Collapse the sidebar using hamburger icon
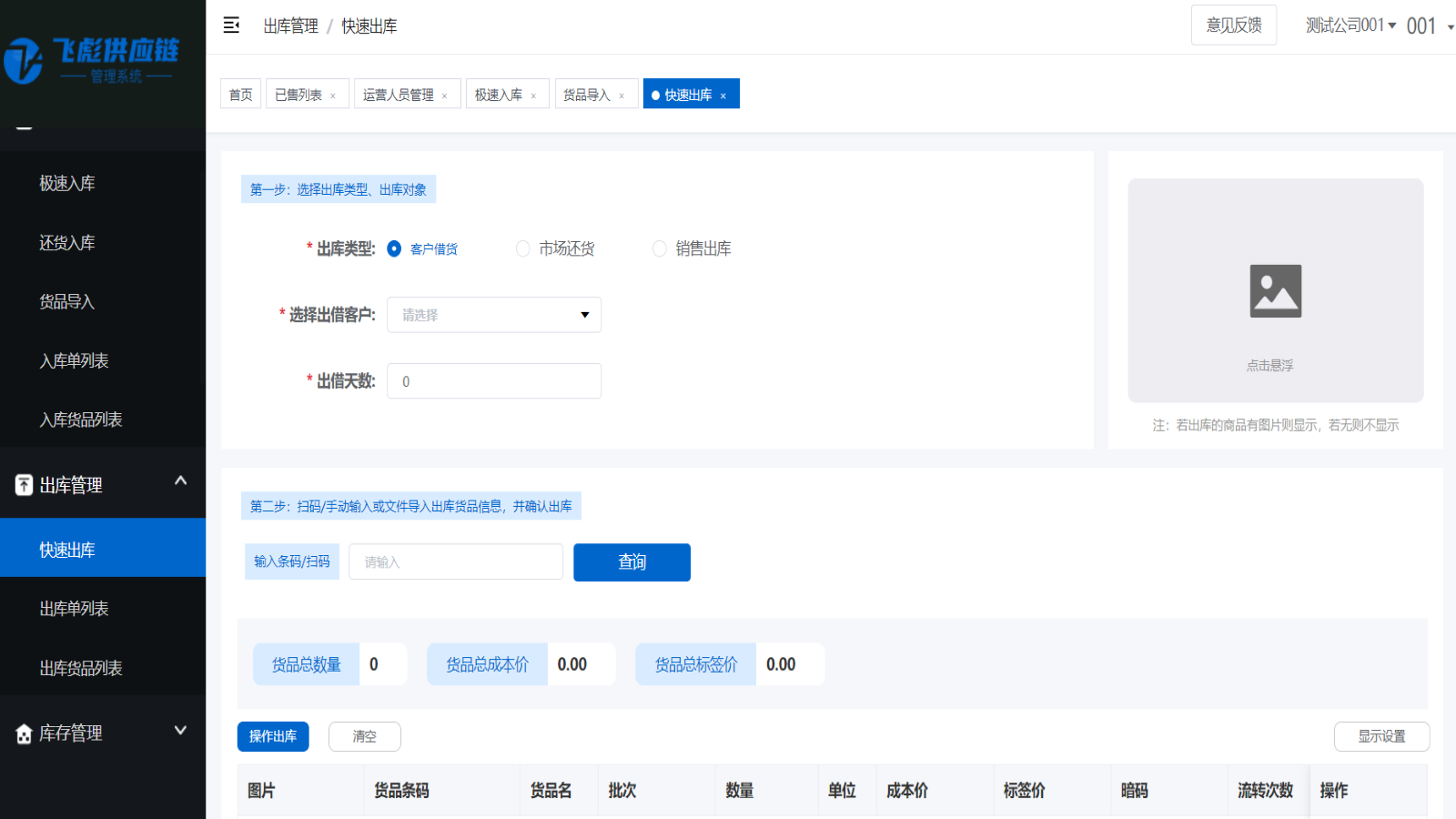 pyautogui.click(x=231, y=25)
